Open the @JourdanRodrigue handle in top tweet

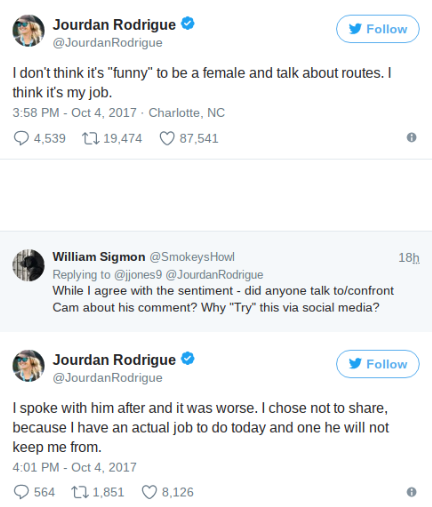point(108,43)
